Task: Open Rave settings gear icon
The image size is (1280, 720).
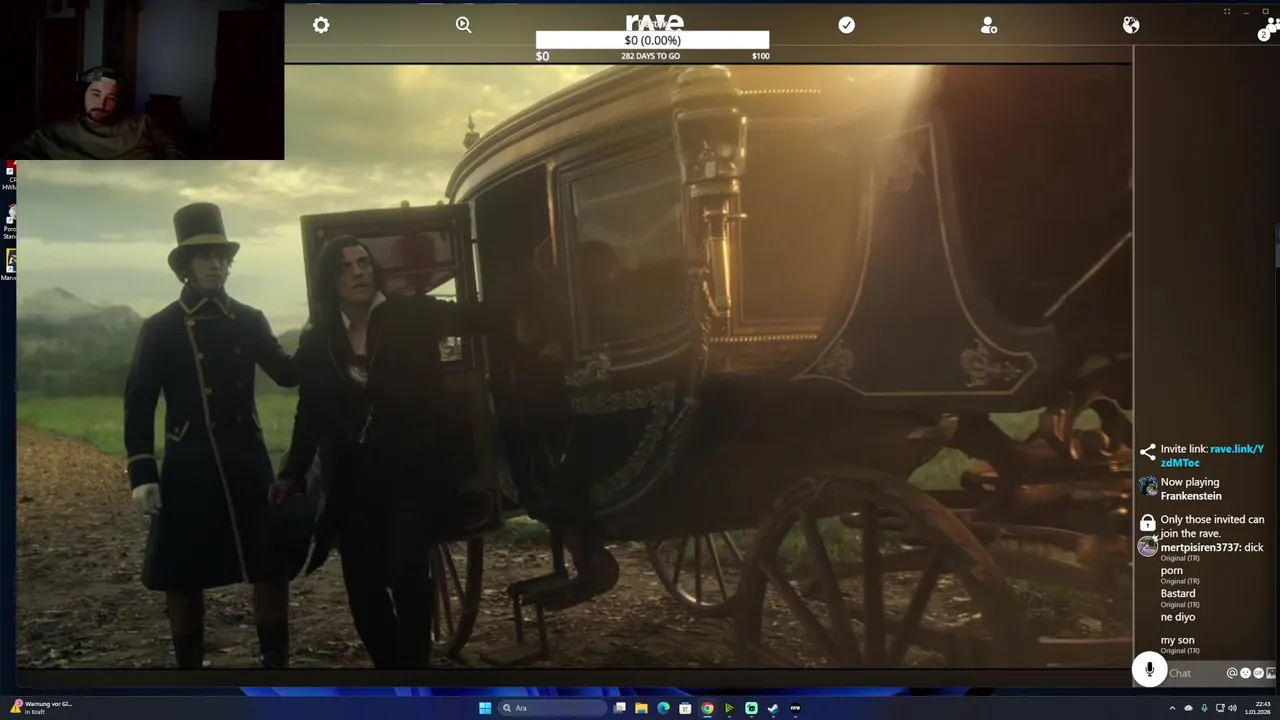Action: 321,25
